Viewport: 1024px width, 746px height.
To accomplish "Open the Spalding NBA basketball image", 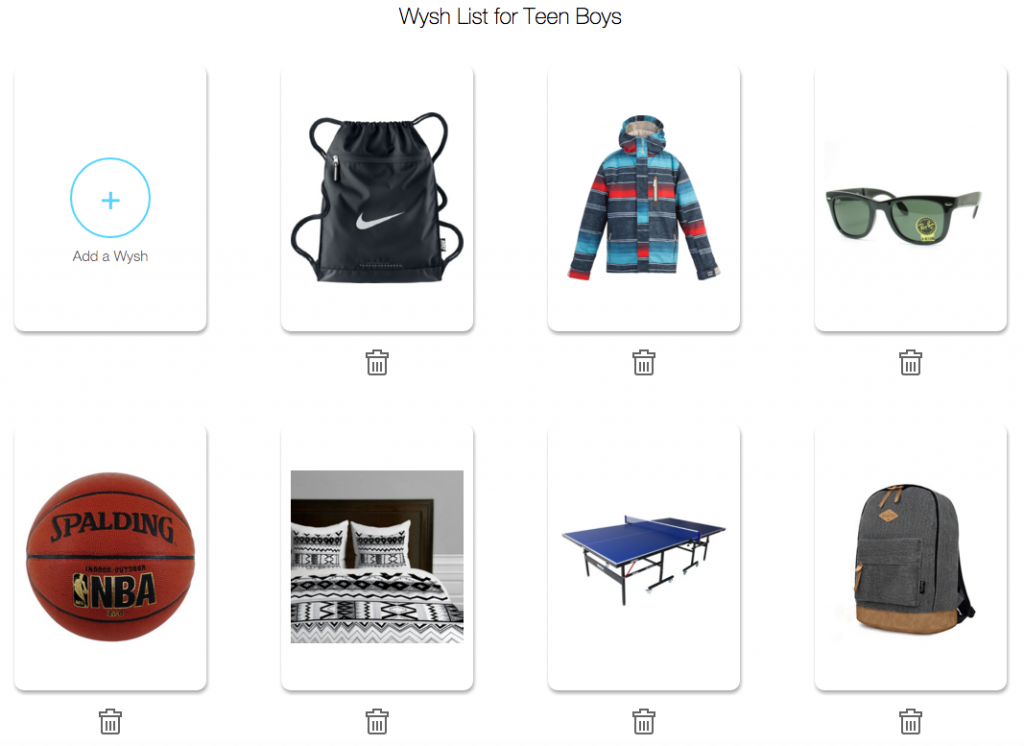I will tap(110, 557).
